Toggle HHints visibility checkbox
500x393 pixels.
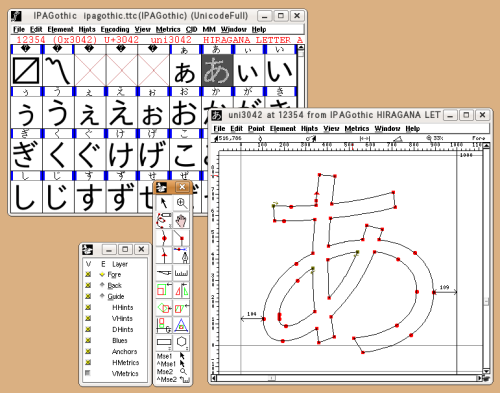coord(88,307)
